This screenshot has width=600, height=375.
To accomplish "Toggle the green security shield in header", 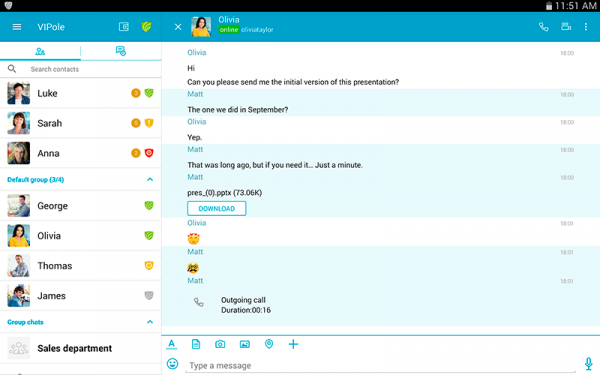I will (146, 27).
